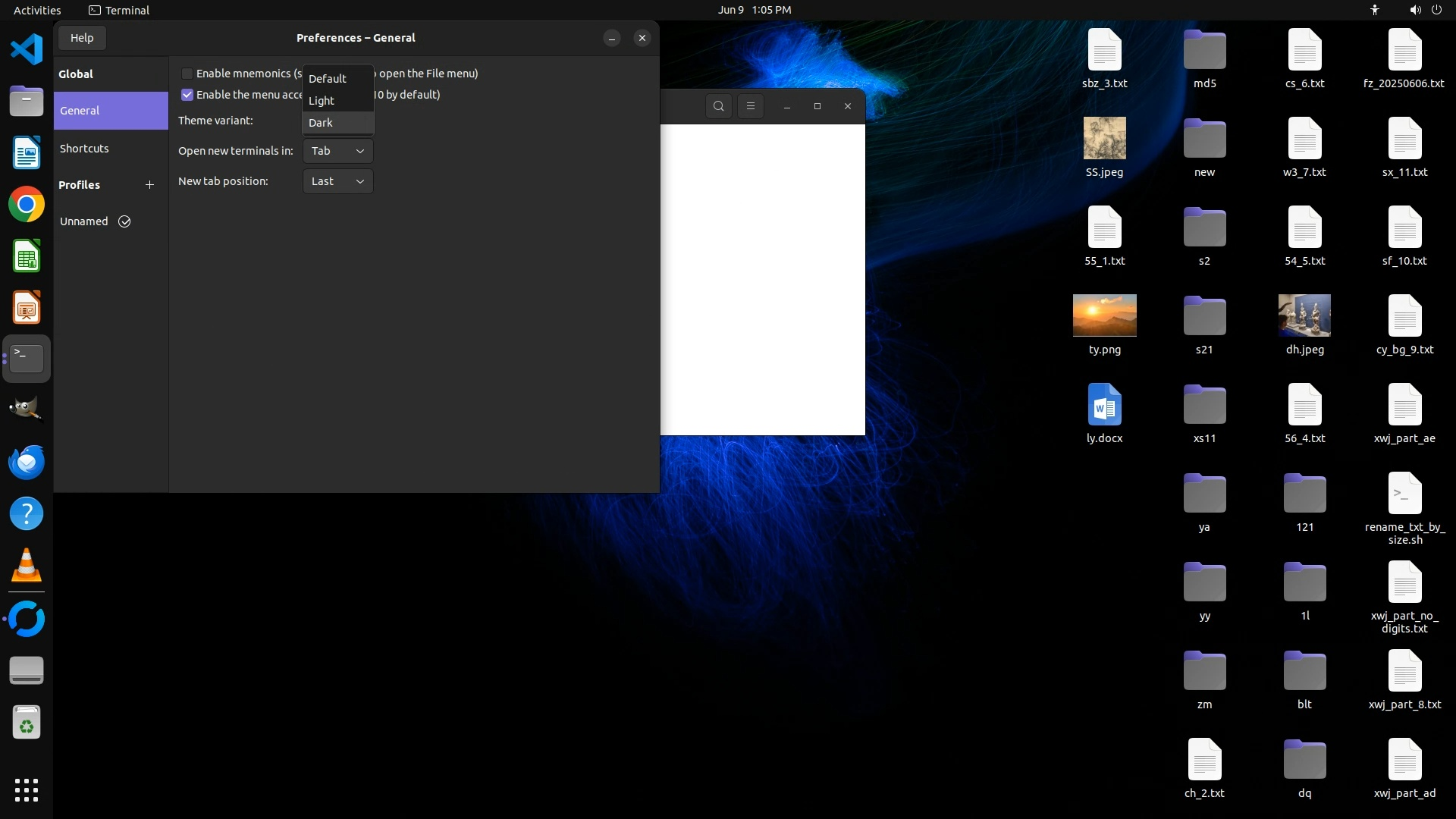Image resolution: width=1456 pixels, height=819 pixels.
Task: Choose Light theme variant option
Action: click(x=322, y=101)
